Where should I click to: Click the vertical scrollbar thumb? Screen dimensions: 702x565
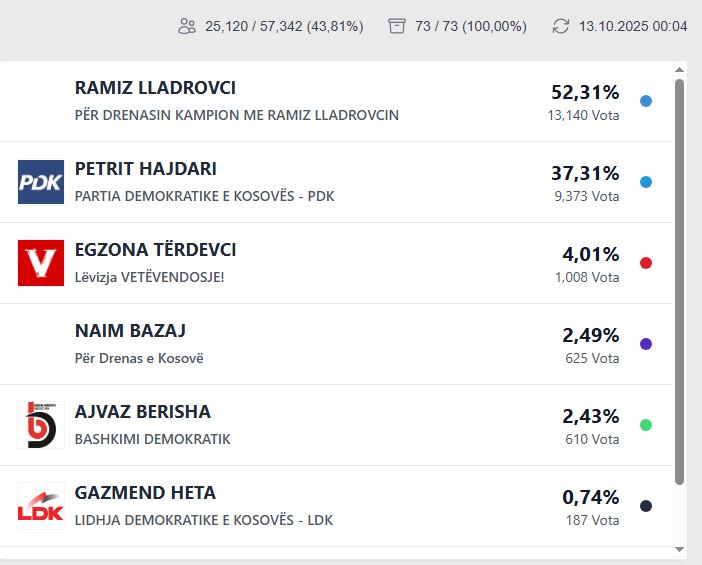click(680, 280)
